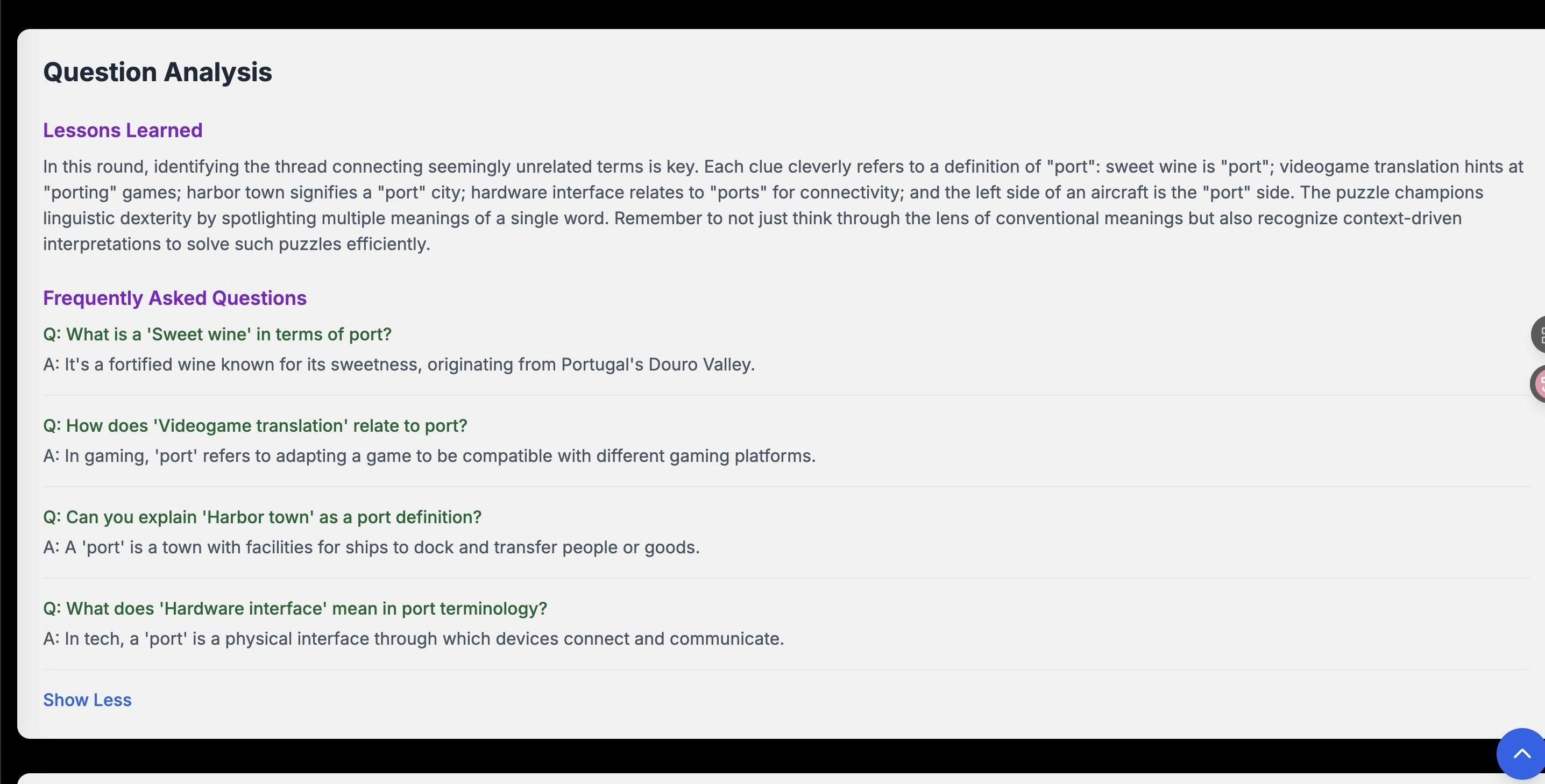Select the partially hidden dark icon above the pink badge
1545x784 pixels.
tap(1539, 334)
